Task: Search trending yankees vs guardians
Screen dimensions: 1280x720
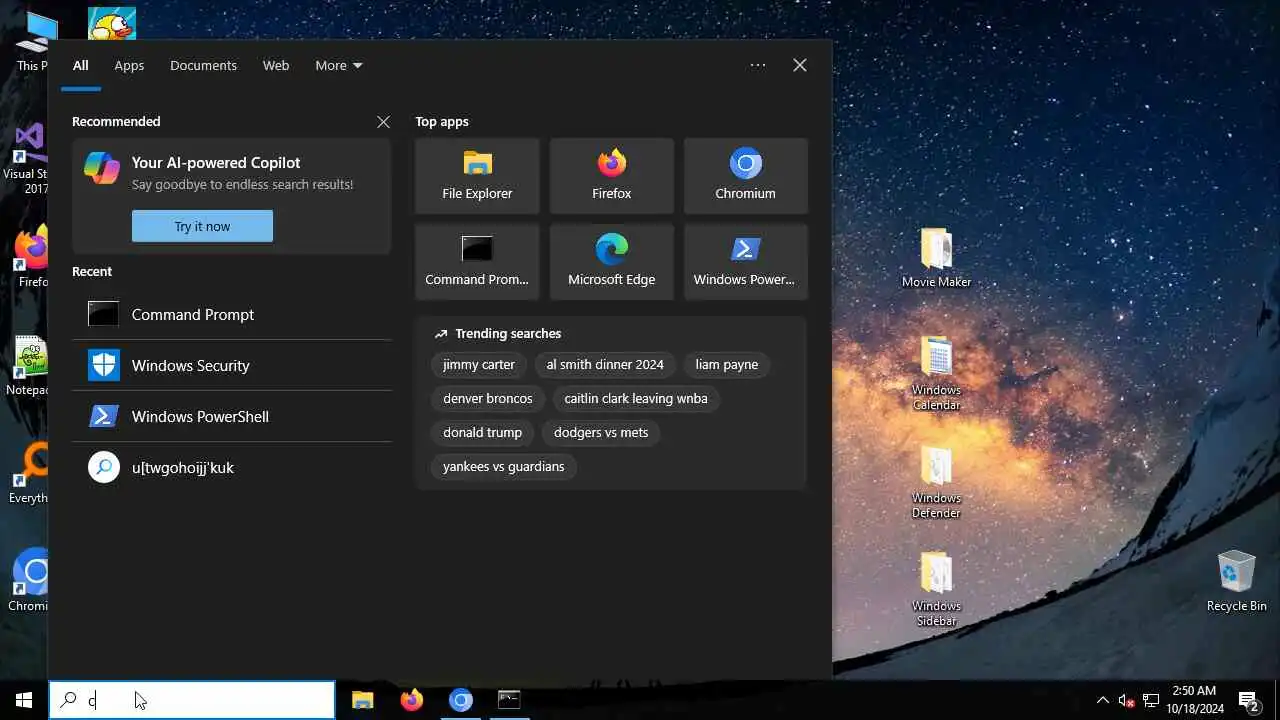Action: pyautogui.click(x=504, y=466)
